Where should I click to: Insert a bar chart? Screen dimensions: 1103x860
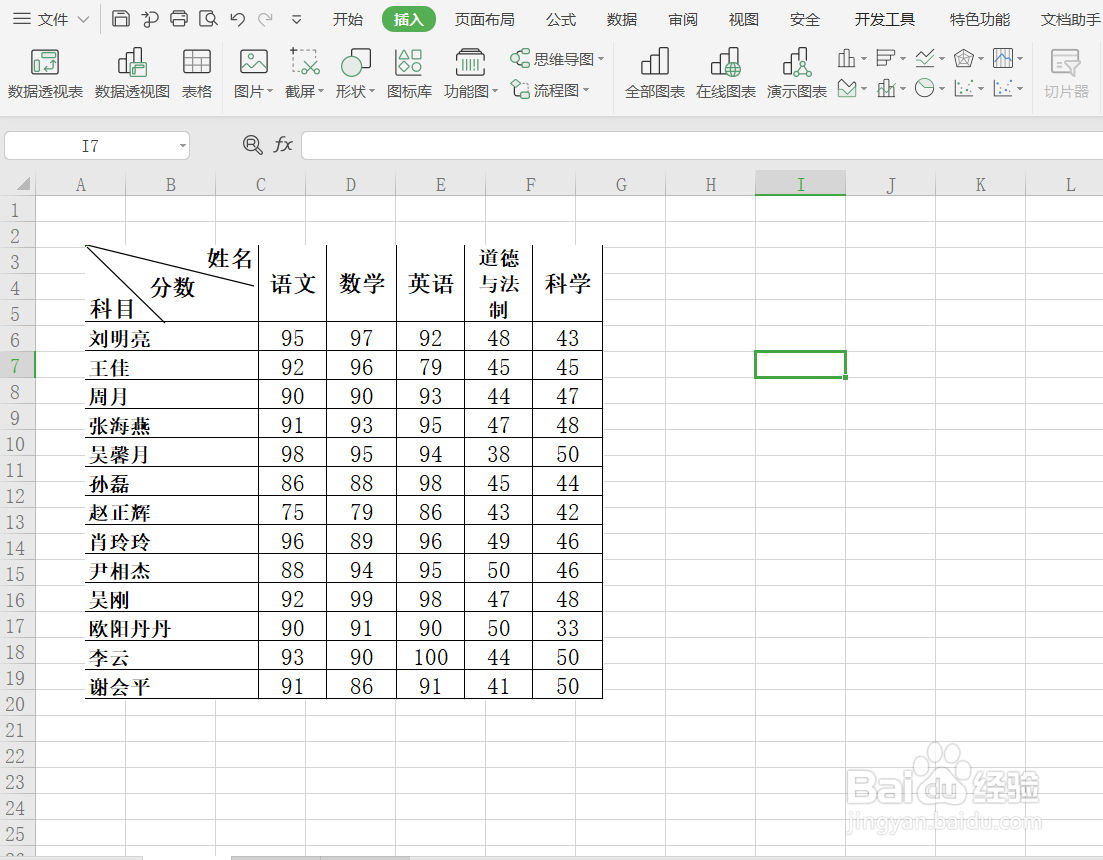(886, 58)
